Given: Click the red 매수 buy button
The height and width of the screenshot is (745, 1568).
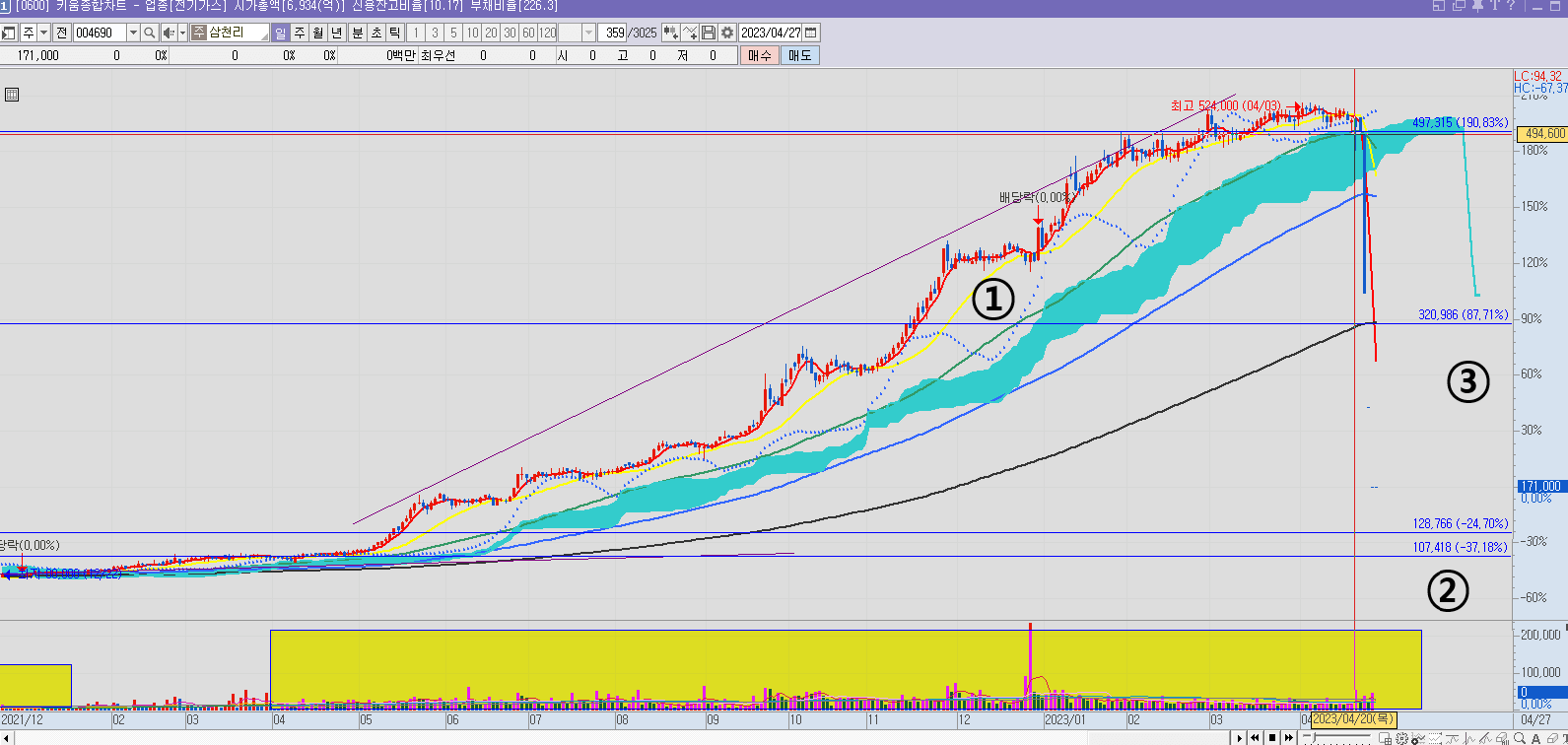Looking at the screenshot, I should point(759,55).
